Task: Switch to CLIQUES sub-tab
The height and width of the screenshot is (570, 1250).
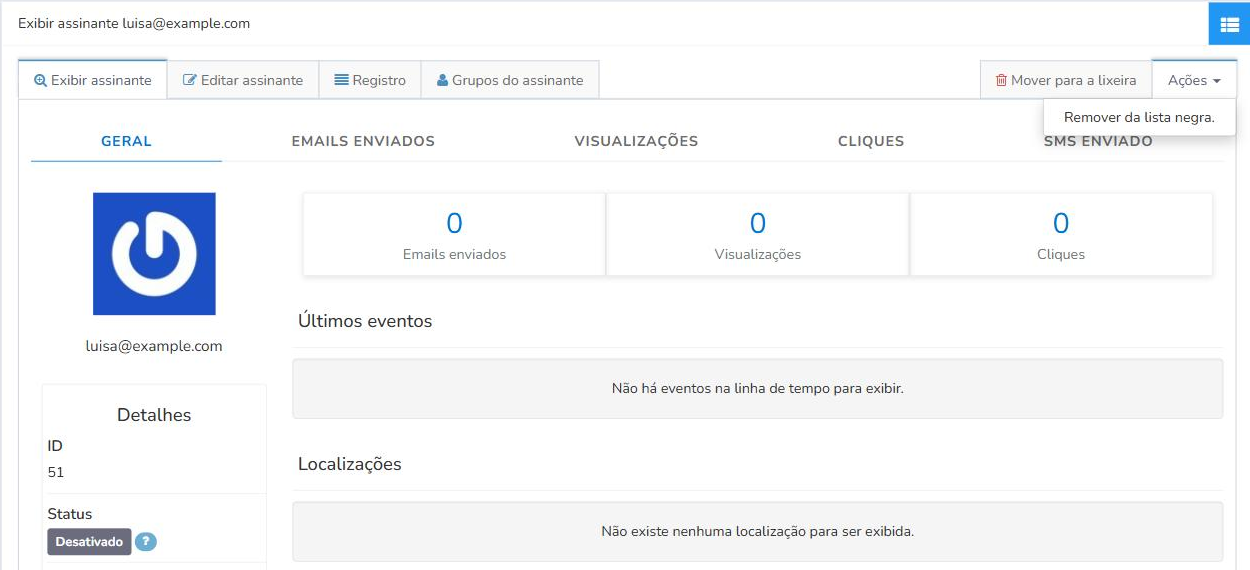Action: pos(871,141)
